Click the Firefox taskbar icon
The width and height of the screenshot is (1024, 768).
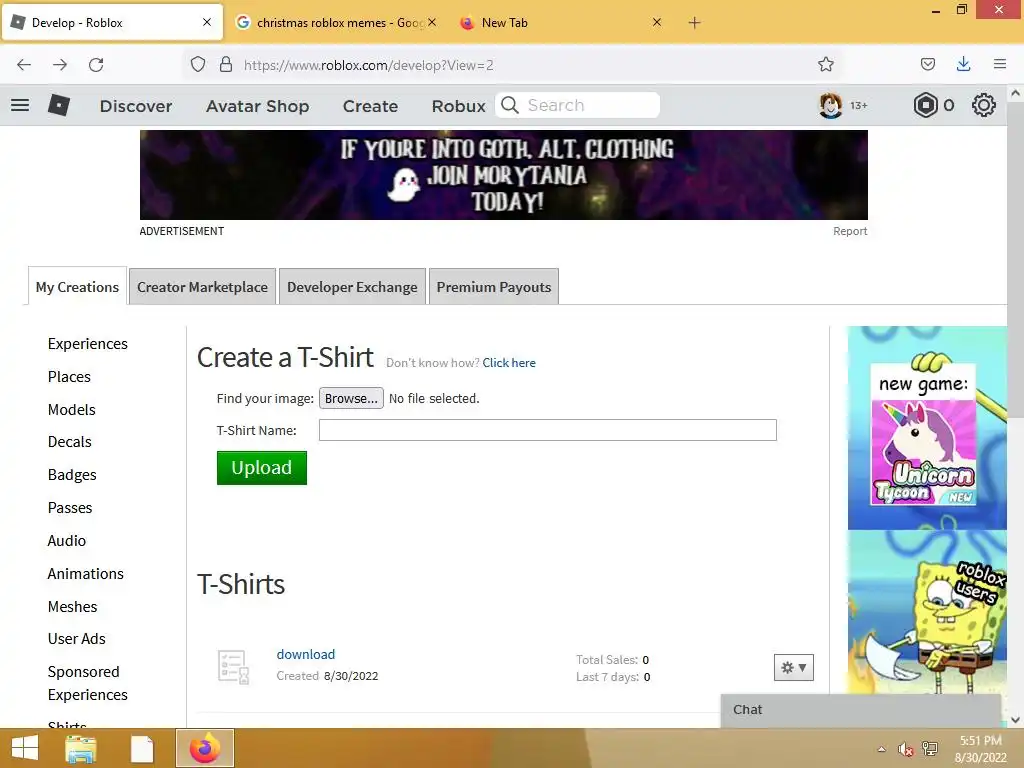pyautogui.click(x=204, y=748)
